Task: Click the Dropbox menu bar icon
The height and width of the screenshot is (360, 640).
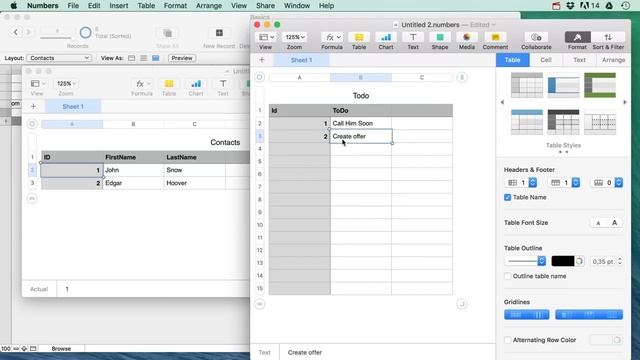Action: (x=570, y=6)
